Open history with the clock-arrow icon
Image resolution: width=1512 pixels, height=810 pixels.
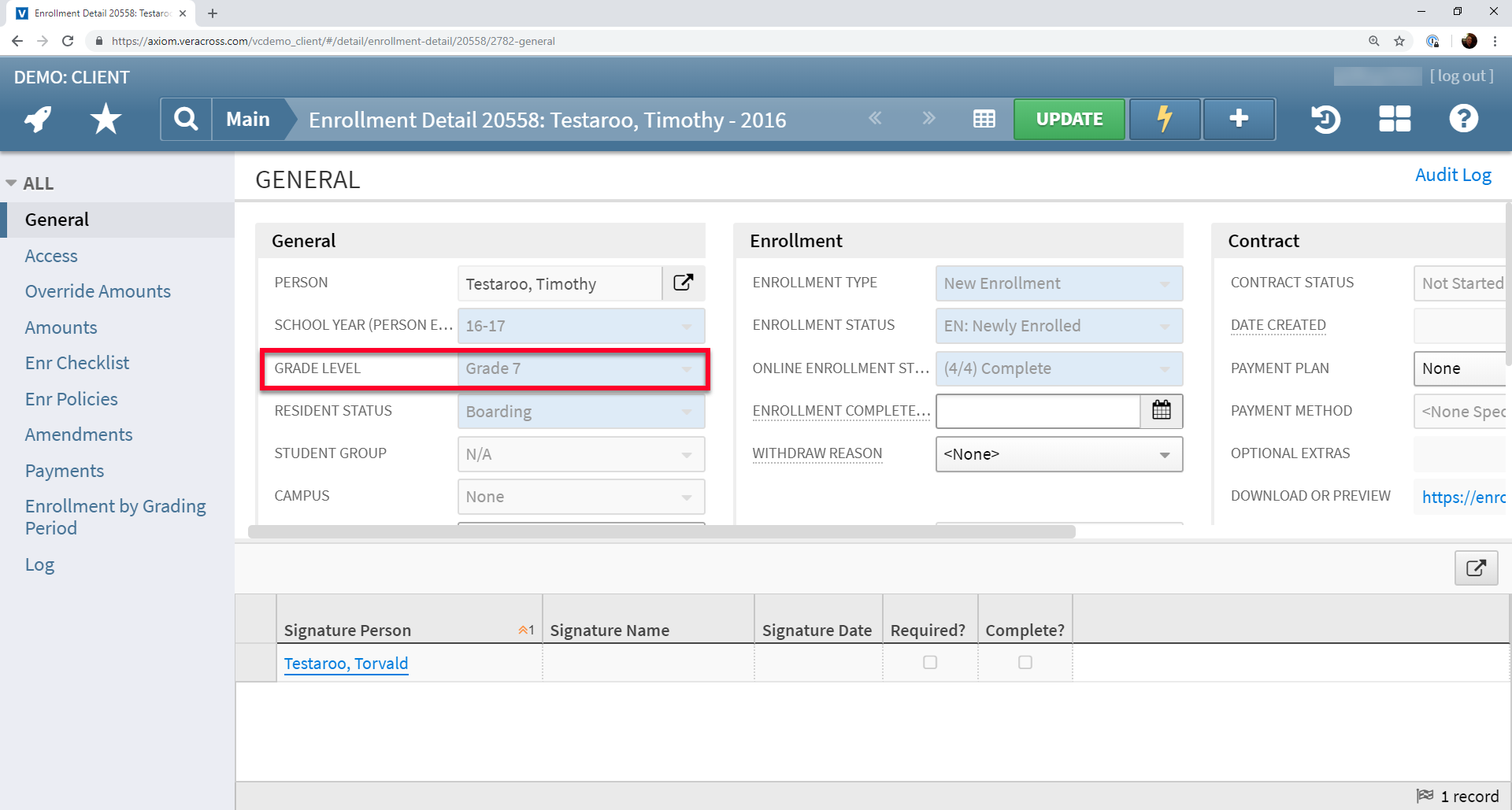[1325, 119]
